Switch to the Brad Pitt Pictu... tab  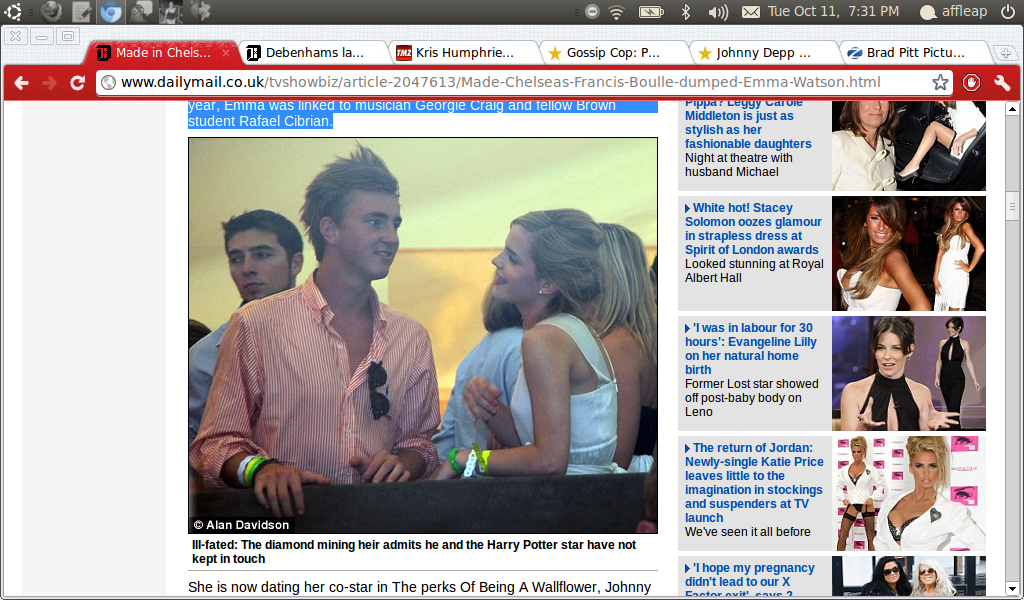pos(914,52)
